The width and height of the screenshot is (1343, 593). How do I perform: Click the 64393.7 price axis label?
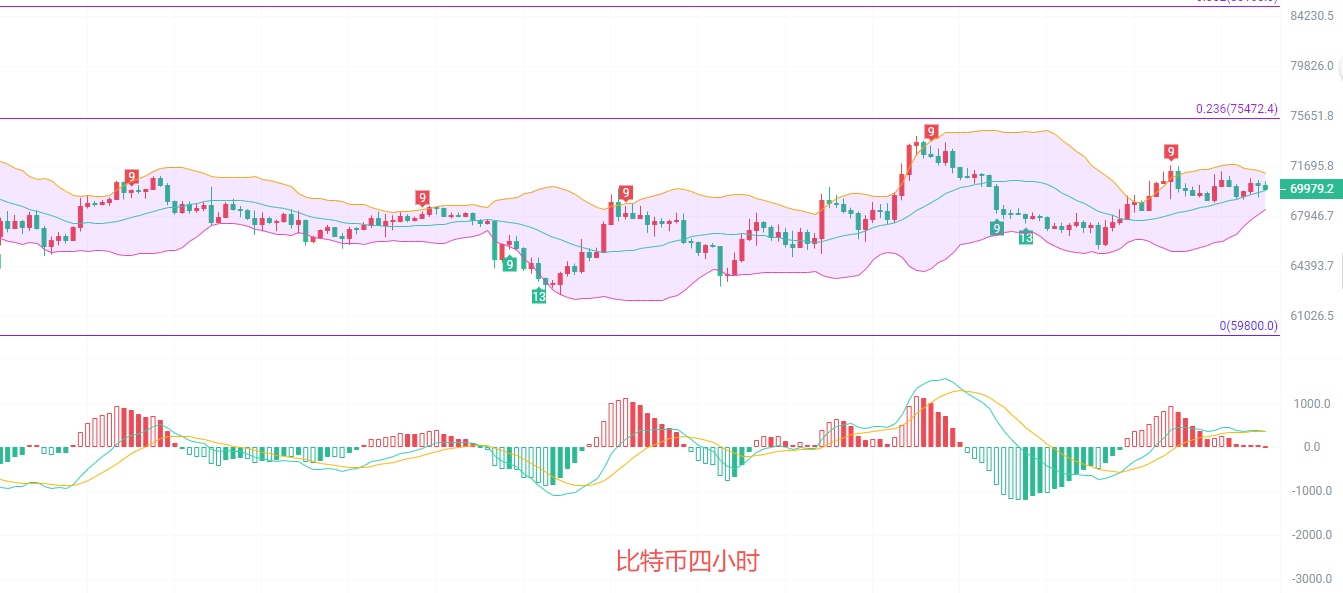[1312, 266]
